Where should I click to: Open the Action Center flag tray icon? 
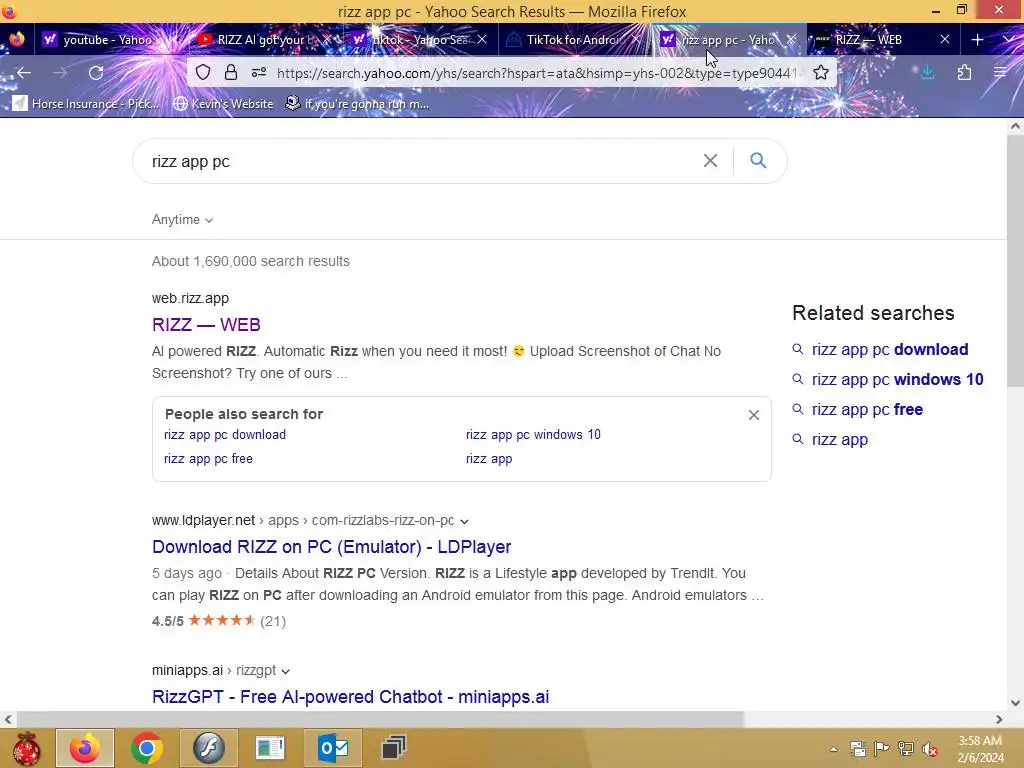point(882,749)
